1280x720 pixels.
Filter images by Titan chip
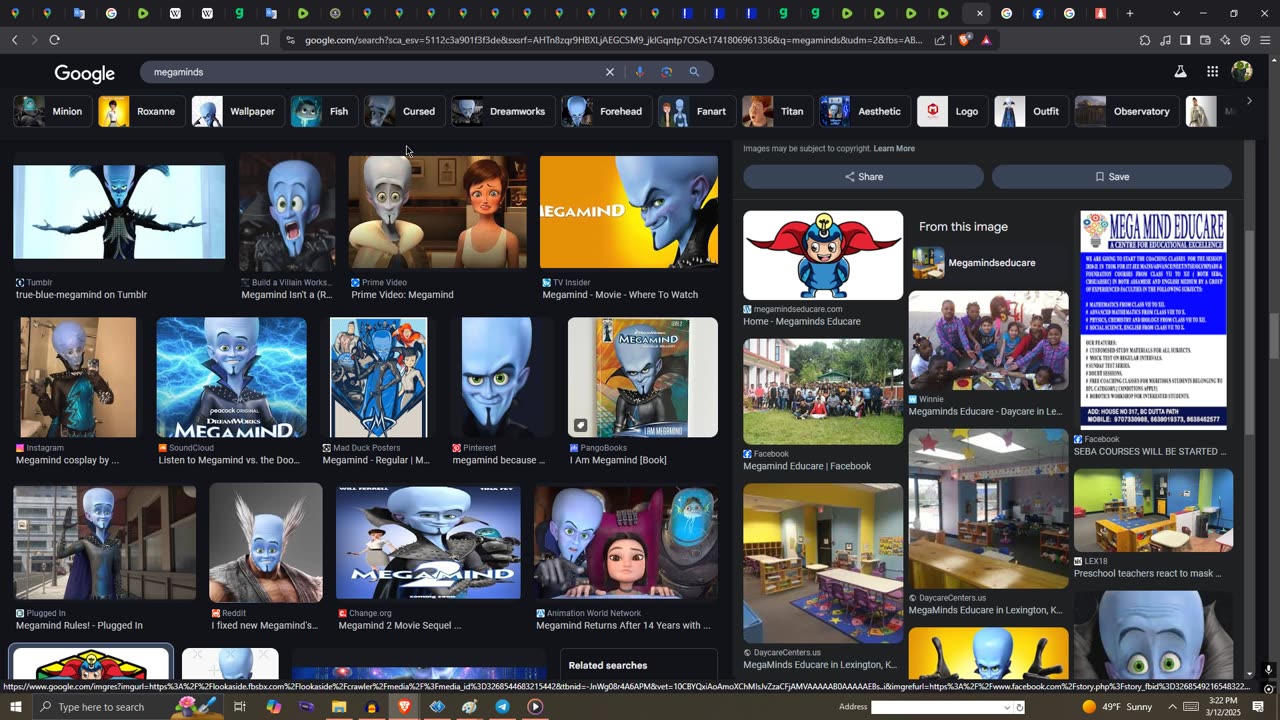(x=776, y=111)
